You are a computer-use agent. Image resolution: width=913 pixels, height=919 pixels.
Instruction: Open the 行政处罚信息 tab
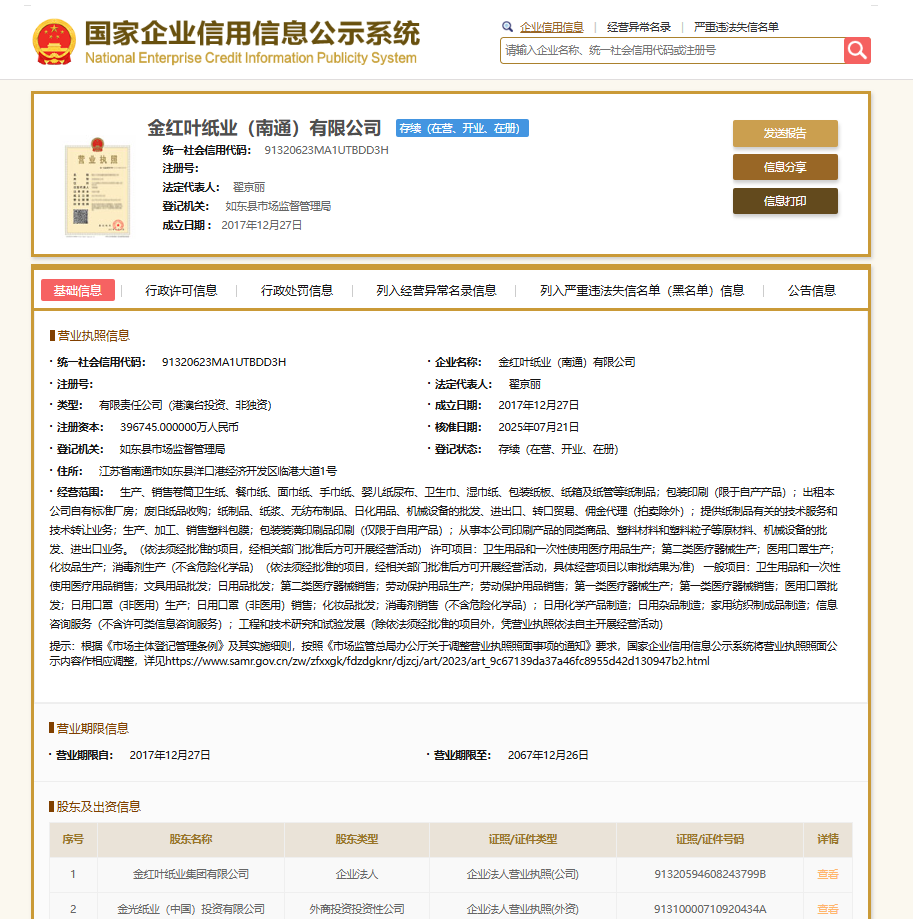click(x=297, y=290)
